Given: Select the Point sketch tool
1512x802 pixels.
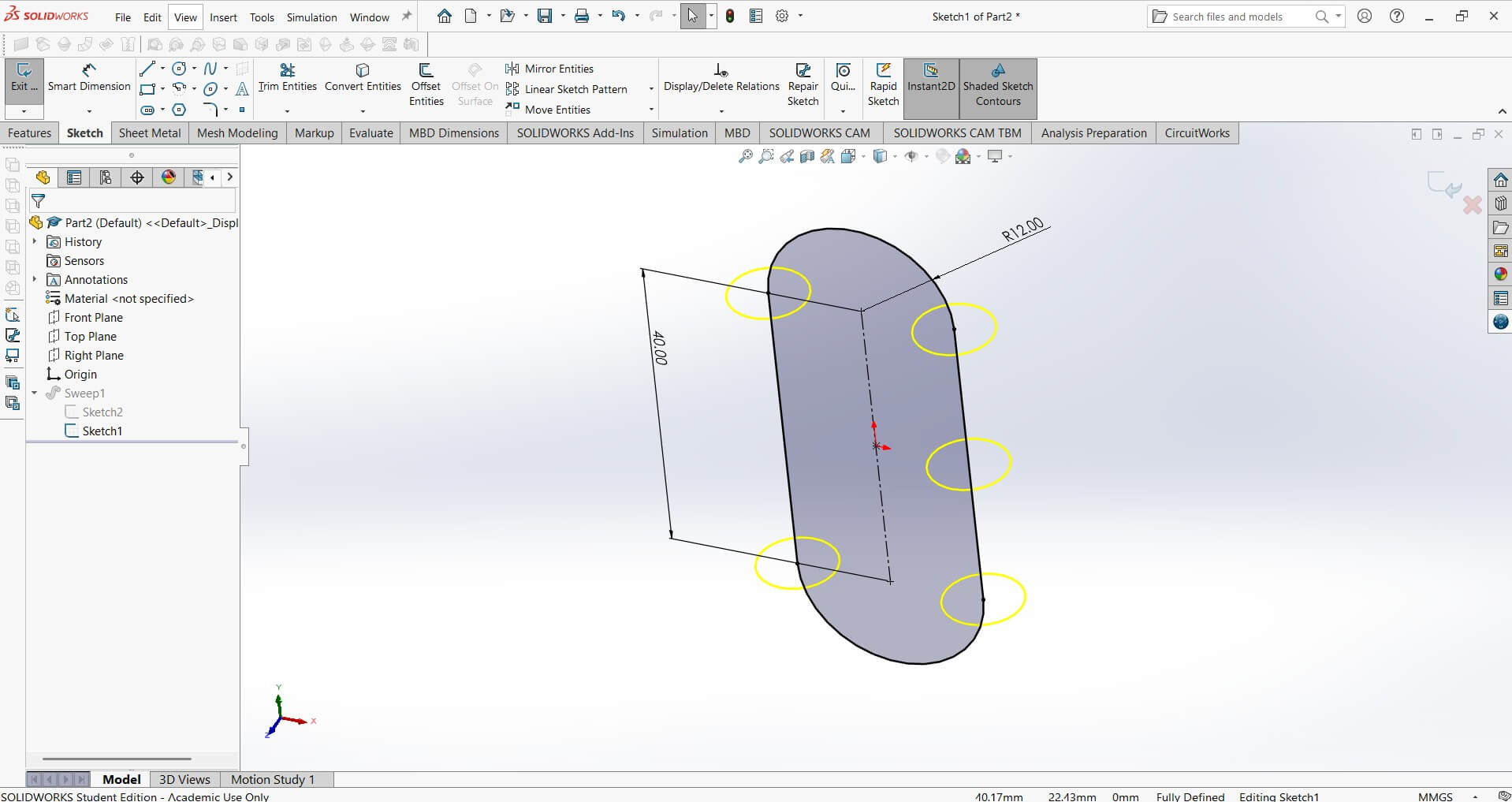Looking at the screenshot, I should click(242, 110).
